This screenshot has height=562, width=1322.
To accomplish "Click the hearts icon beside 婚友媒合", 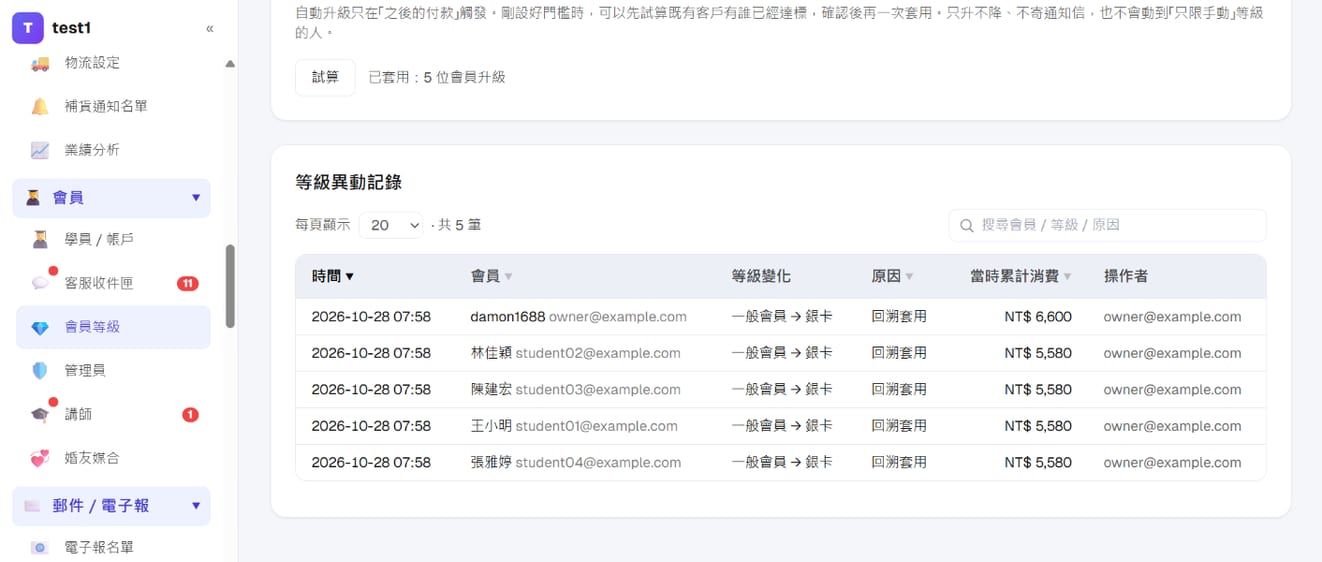I will [x=40, y=458].
